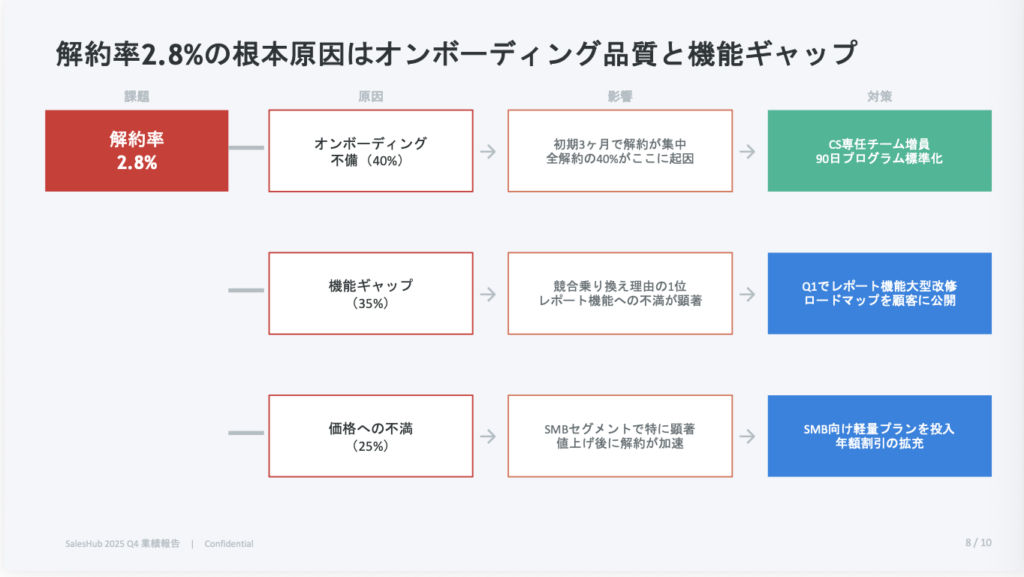Screen dimensions: 1024x577
Task: Select the 機能ギャップ (35%) cause box
Action: click(x=370, y=293)
